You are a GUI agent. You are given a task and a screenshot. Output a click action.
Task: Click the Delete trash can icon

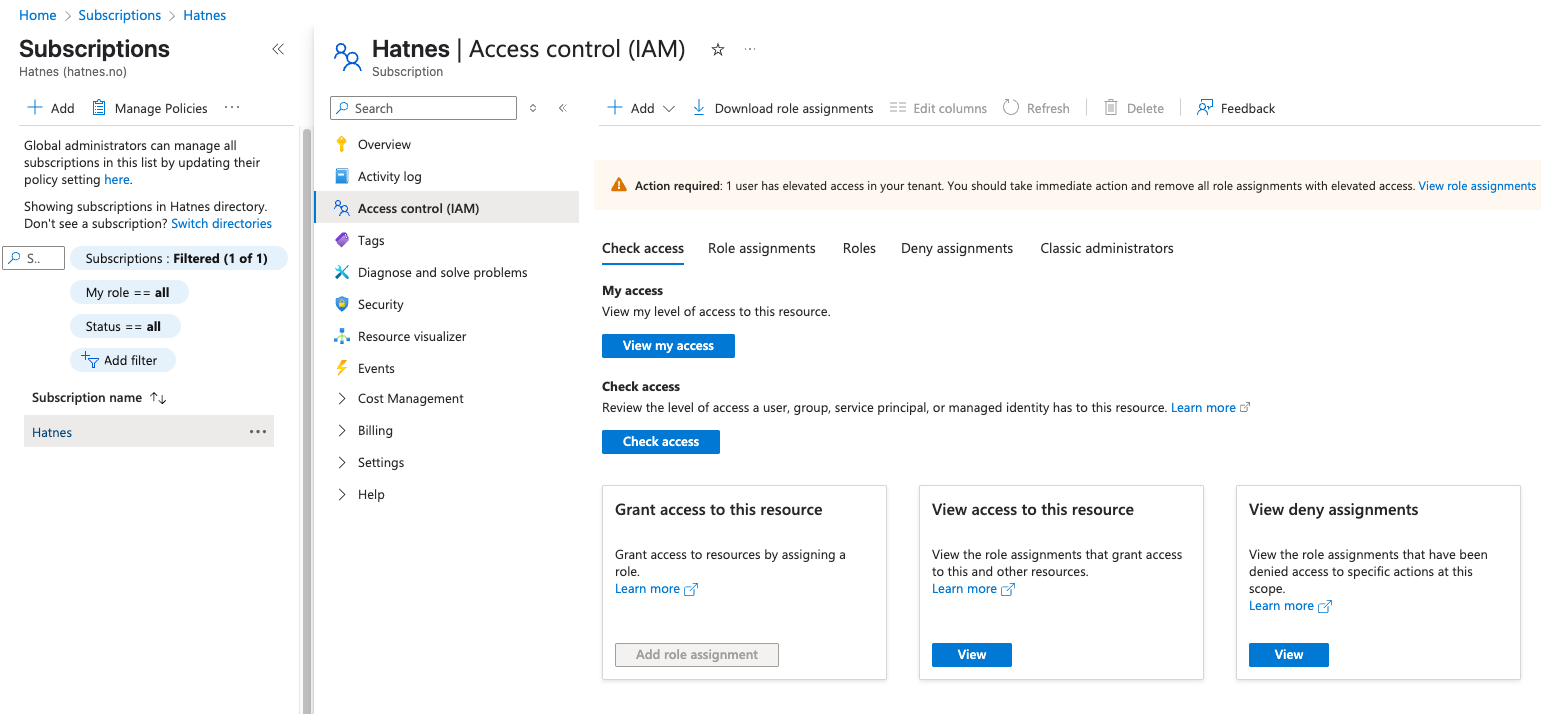(1111, 108)
